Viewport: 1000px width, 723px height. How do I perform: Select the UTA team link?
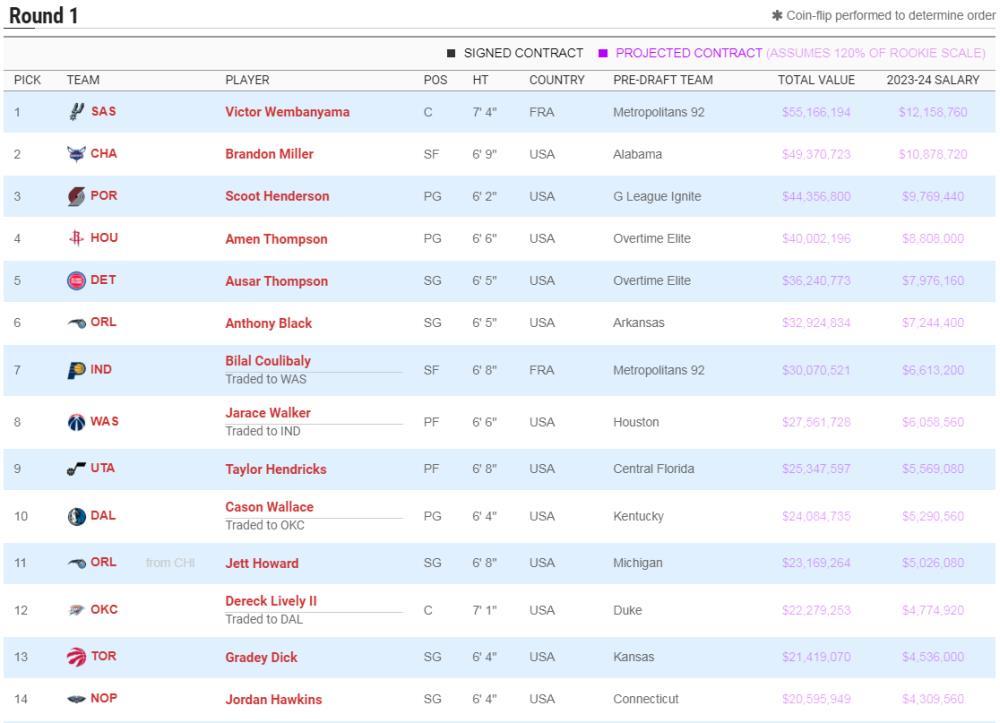(102, 468)
